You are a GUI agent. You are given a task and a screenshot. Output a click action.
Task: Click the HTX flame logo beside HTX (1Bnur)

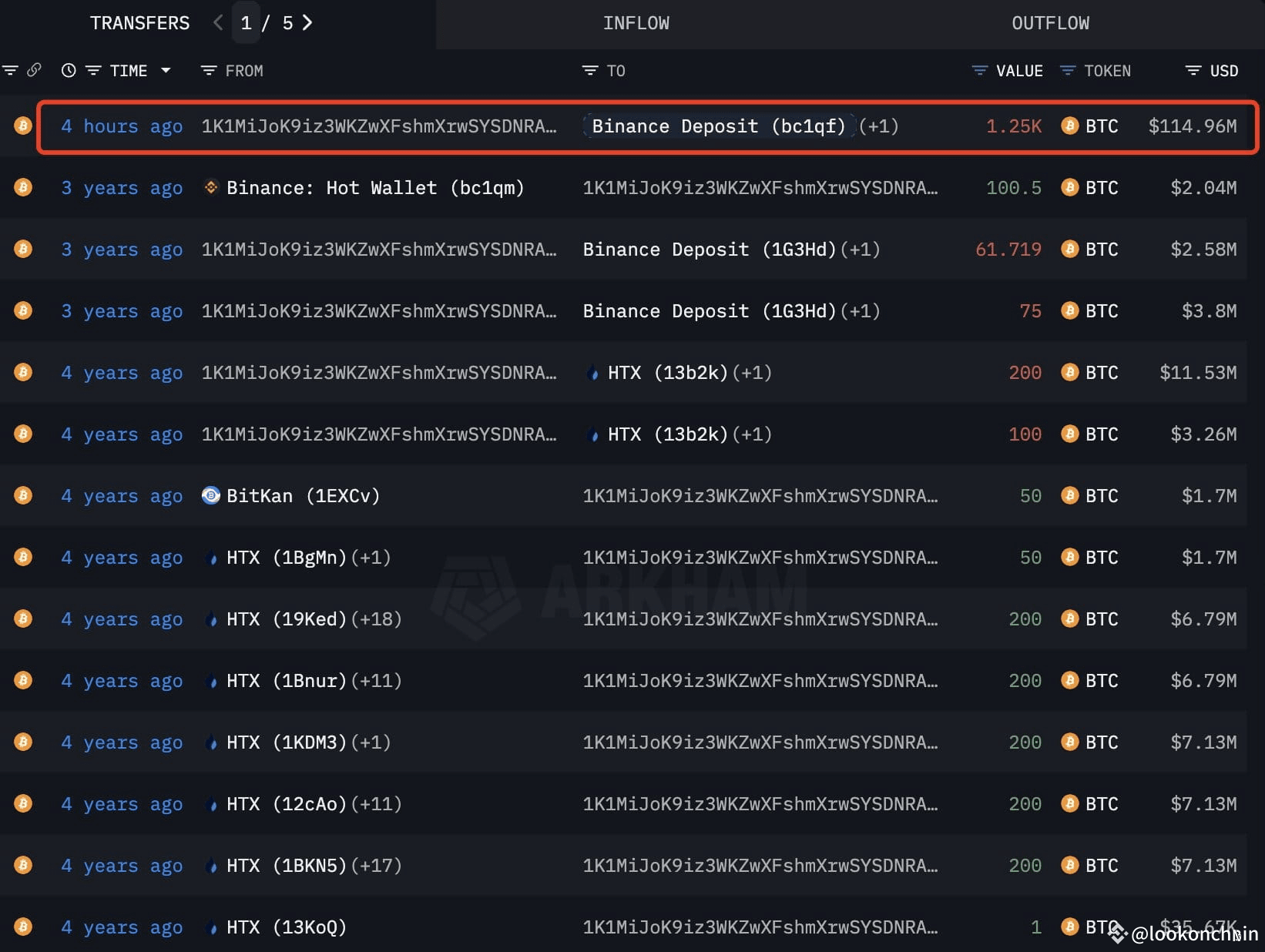point(213,681)
